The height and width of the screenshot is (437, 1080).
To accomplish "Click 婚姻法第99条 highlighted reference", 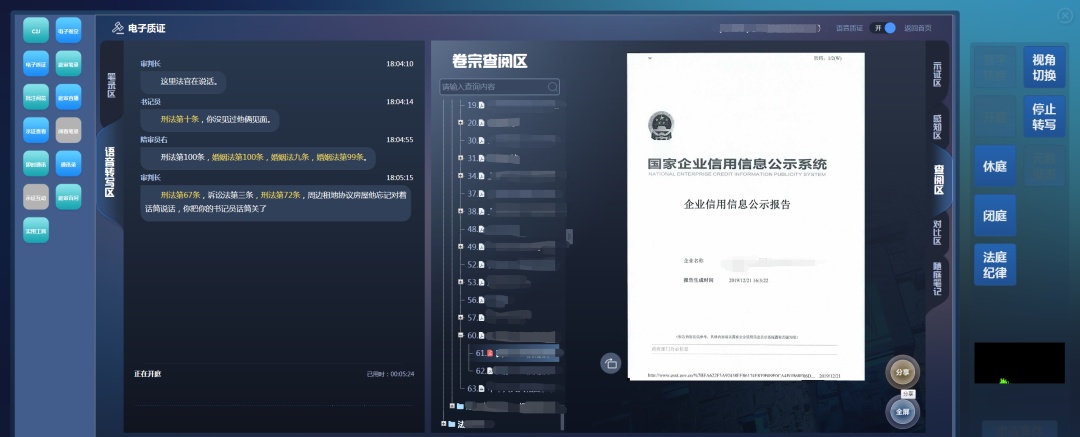I will tap(340, 157).
